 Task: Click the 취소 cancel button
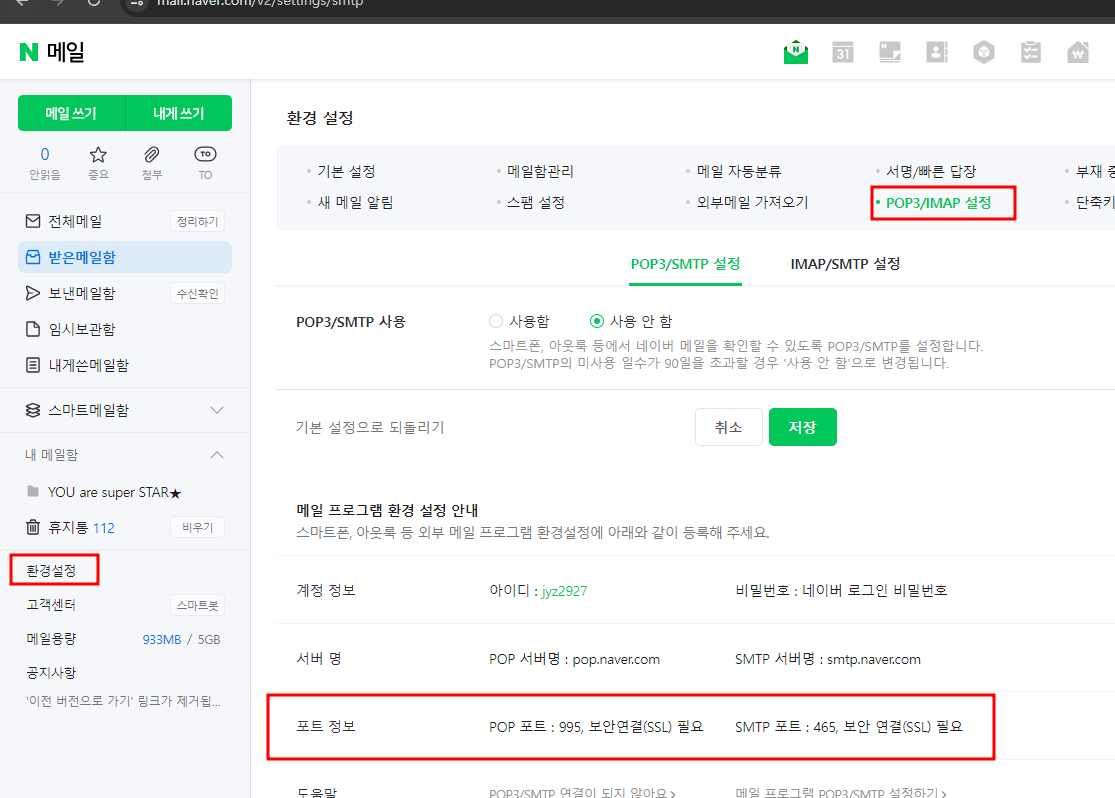(x=728, y=427)
